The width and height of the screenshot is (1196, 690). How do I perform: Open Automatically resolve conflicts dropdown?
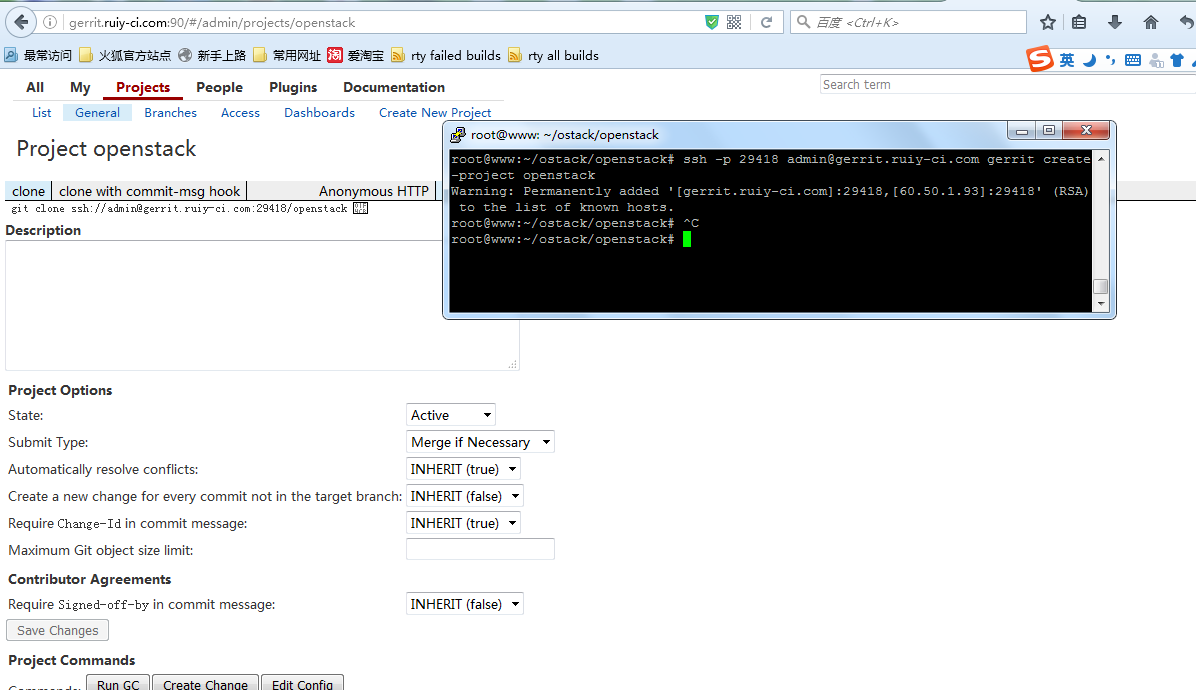click(x=463, y=469)
